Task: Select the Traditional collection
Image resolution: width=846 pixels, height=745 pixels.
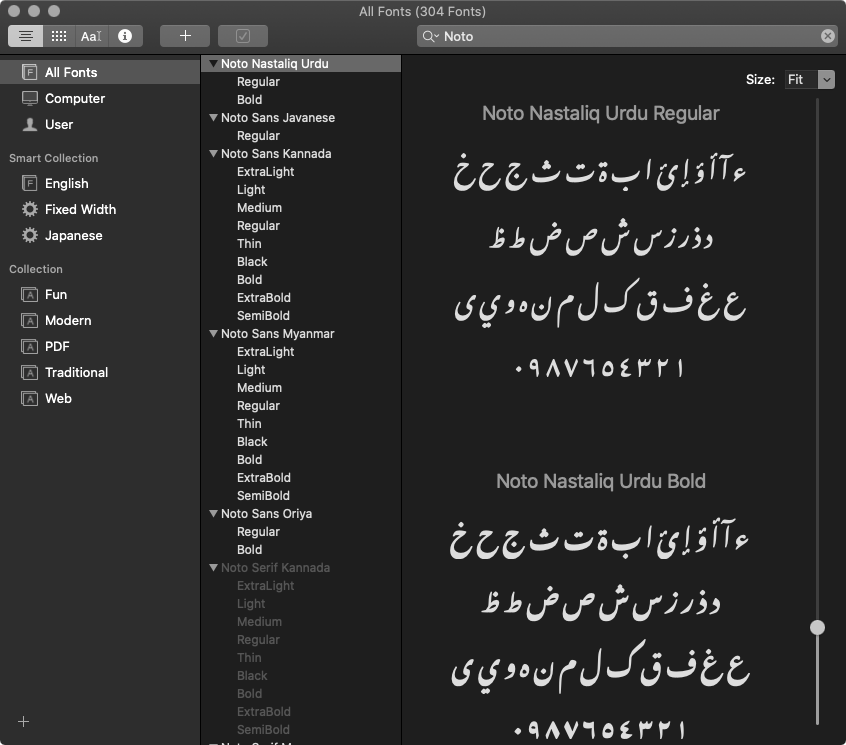Action: click(76, 372)
